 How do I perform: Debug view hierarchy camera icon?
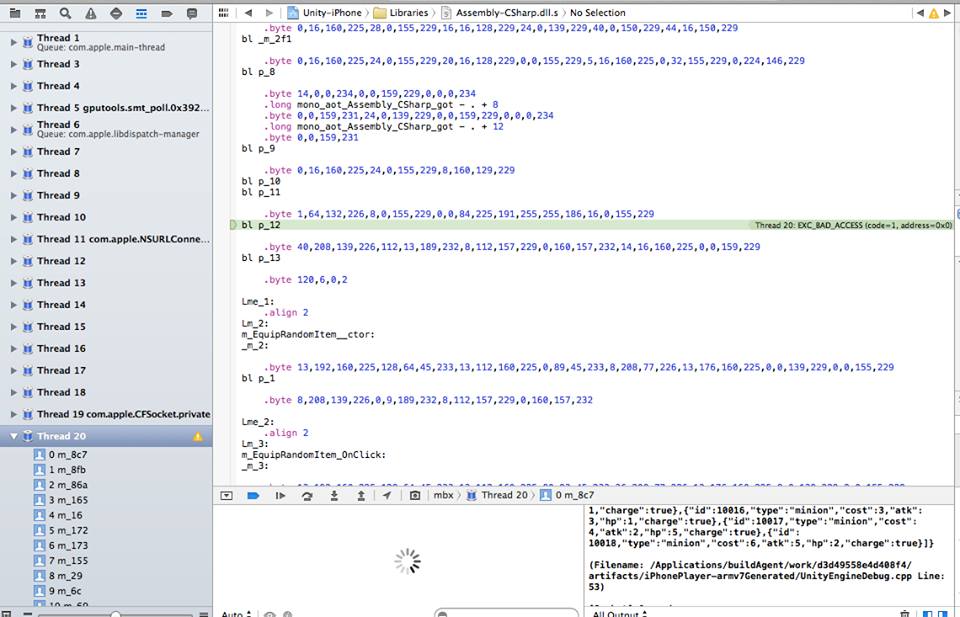414,495
